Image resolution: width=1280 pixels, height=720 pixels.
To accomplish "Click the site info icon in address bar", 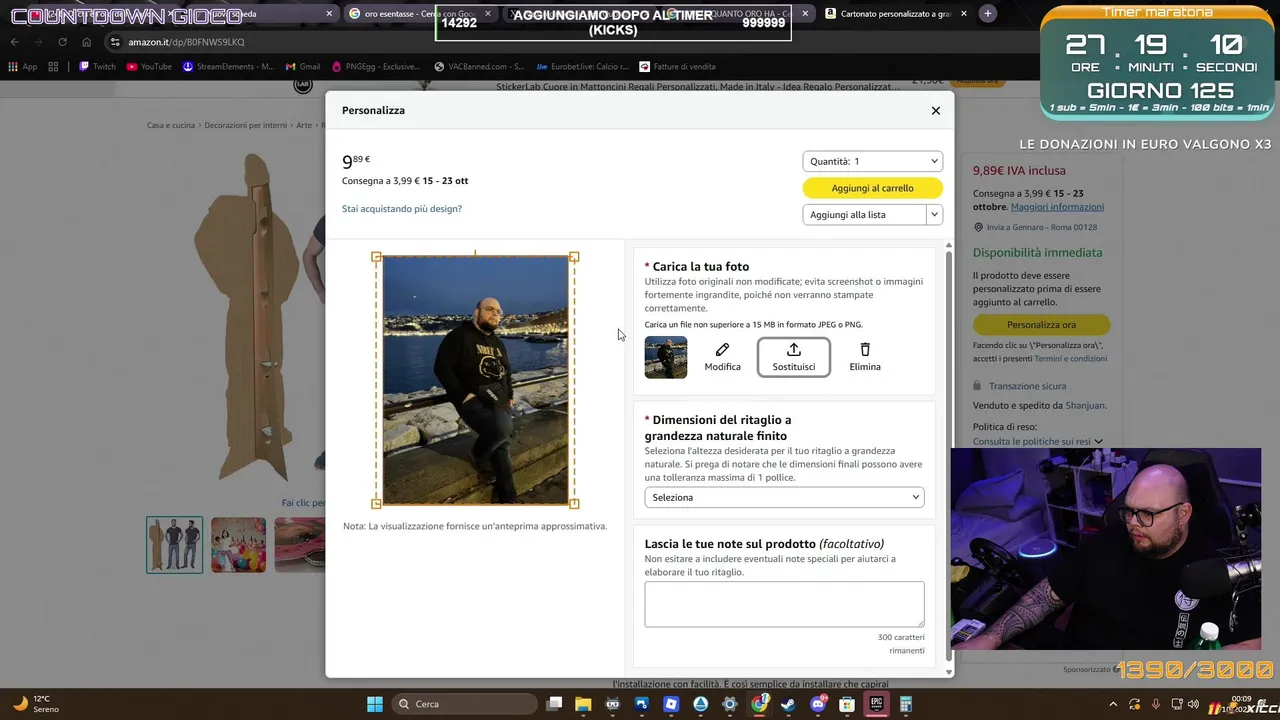I will [115, 42].
